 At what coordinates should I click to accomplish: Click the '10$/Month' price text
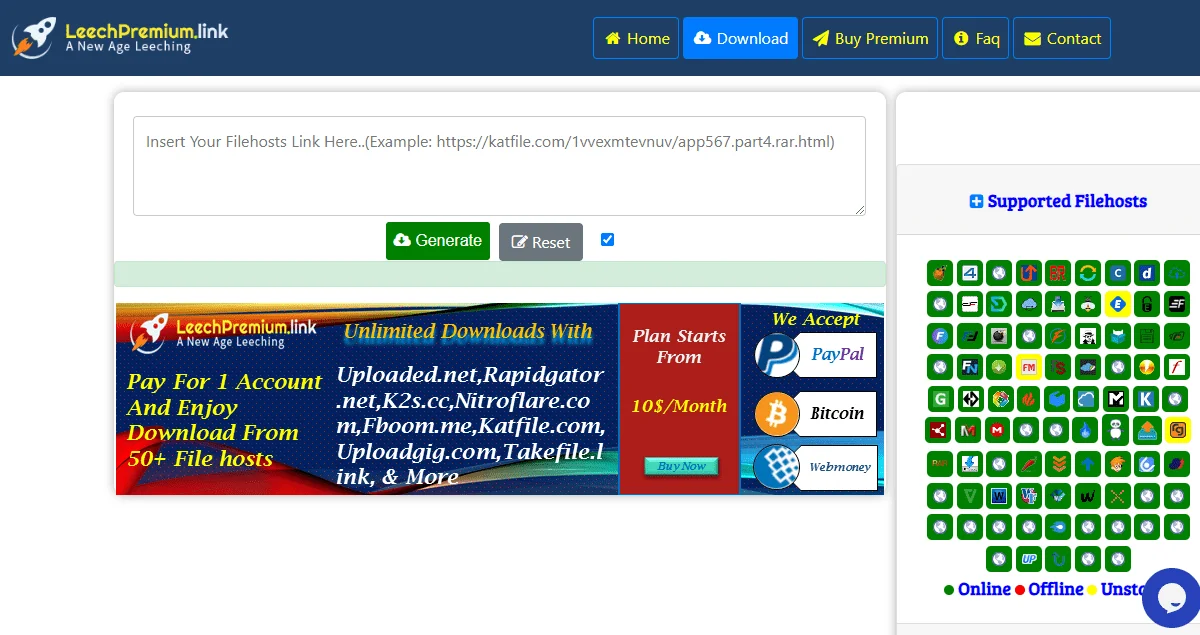click(x=679, y=406)
